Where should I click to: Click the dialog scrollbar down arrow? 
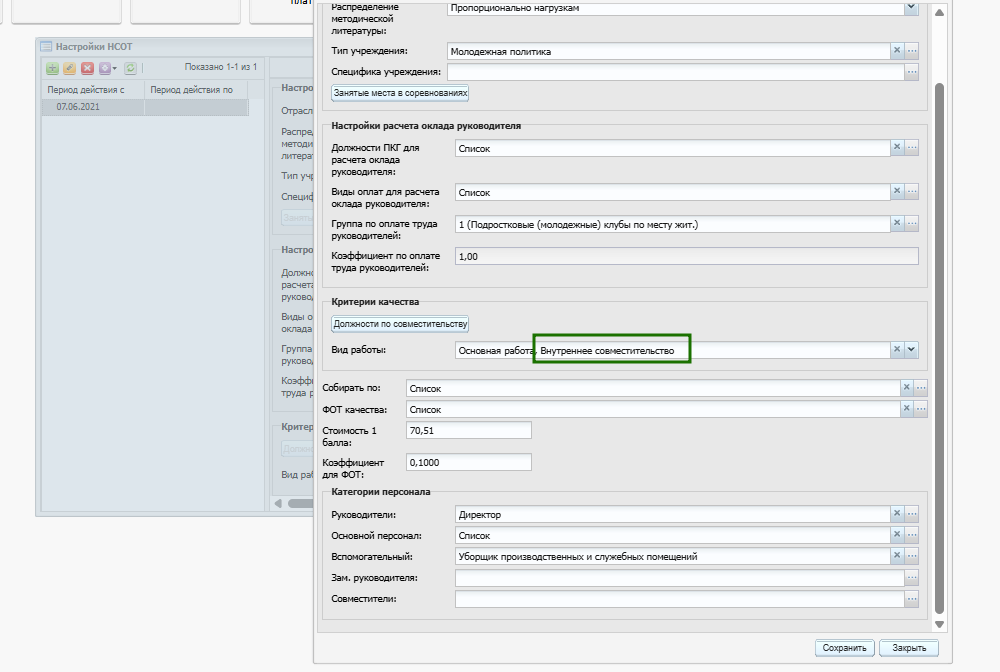pyautogui.click(x=939, y=625)
